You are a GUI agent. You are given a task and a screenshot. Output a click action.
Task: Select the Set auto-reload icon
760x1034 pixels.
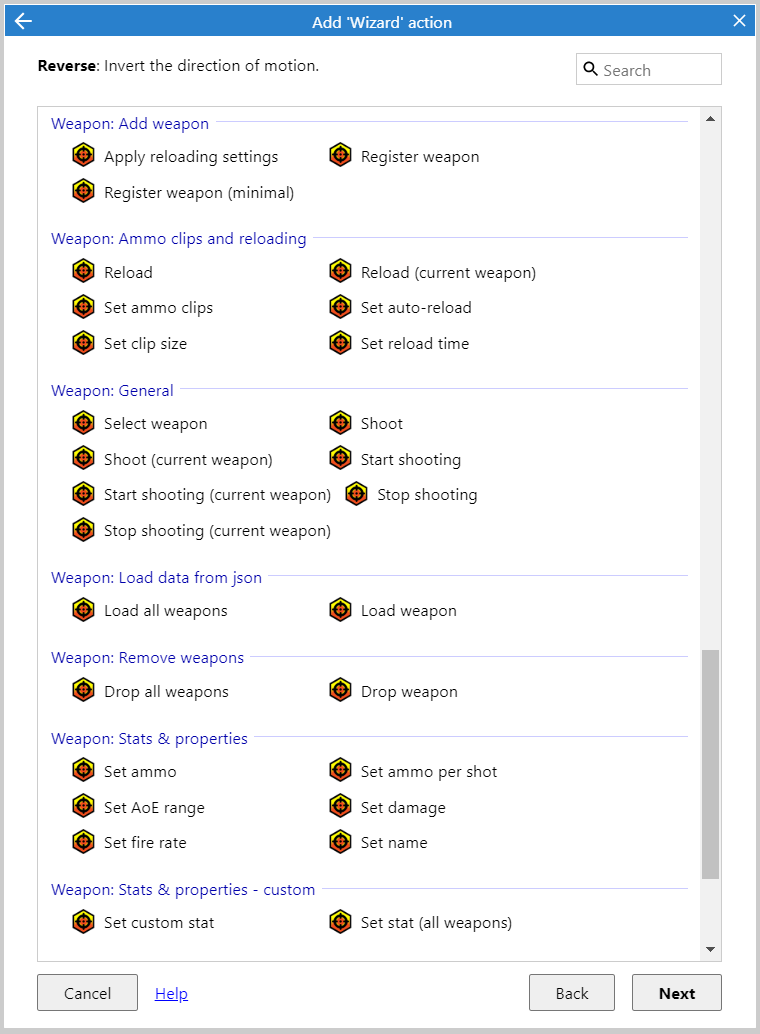point(341,307)
